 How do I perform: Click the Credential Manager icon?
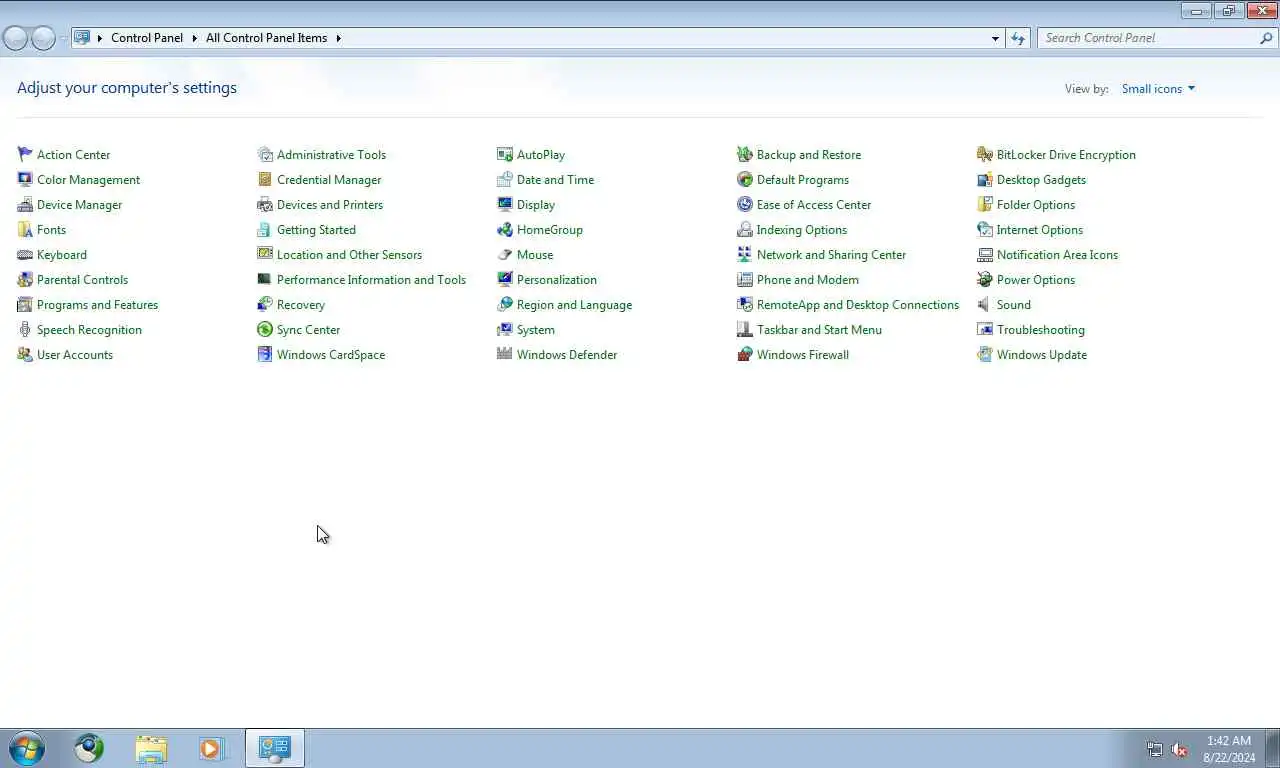tap(265, 179)
